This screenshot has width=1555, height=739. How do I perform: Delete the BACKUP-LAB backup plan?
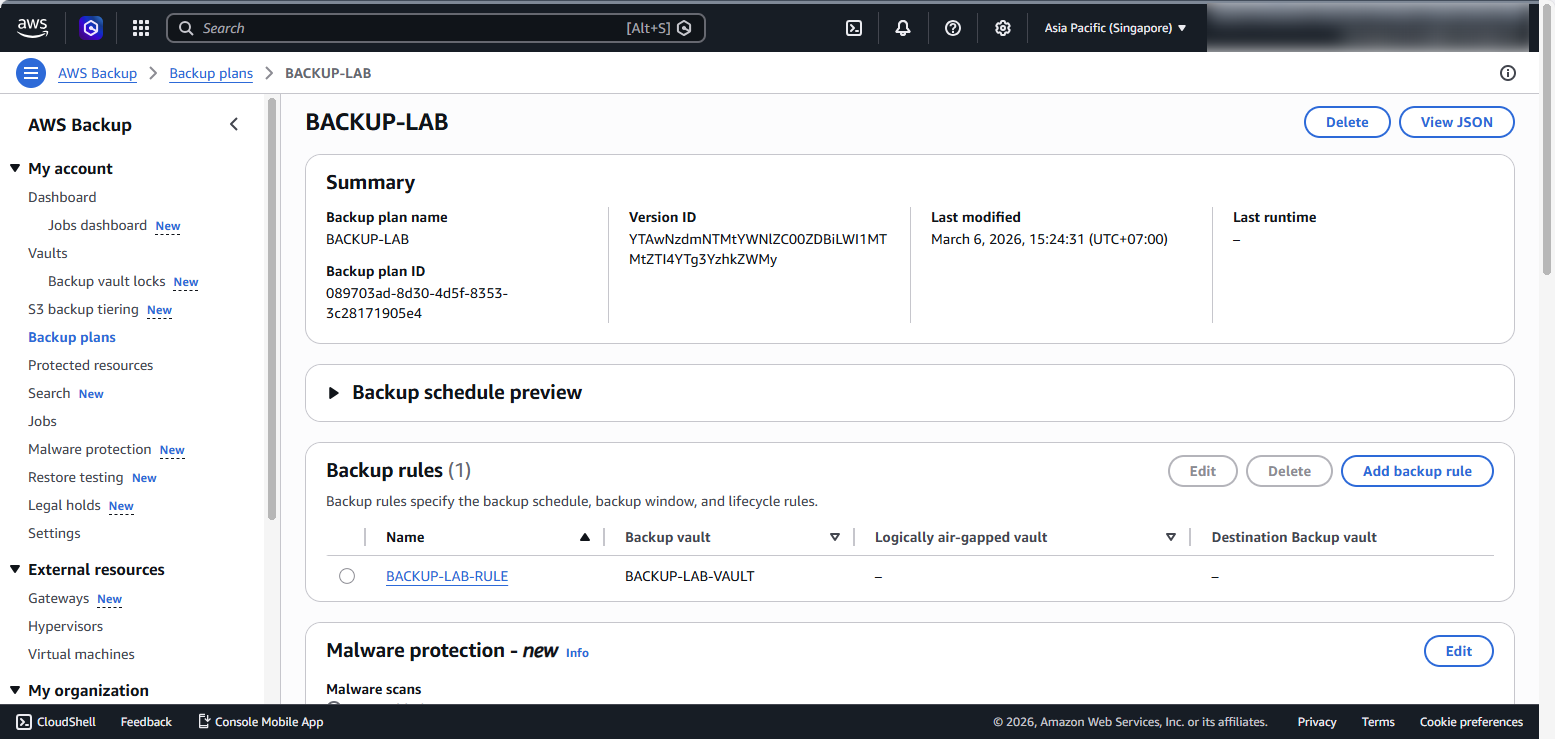click(x=1347, y=122)
